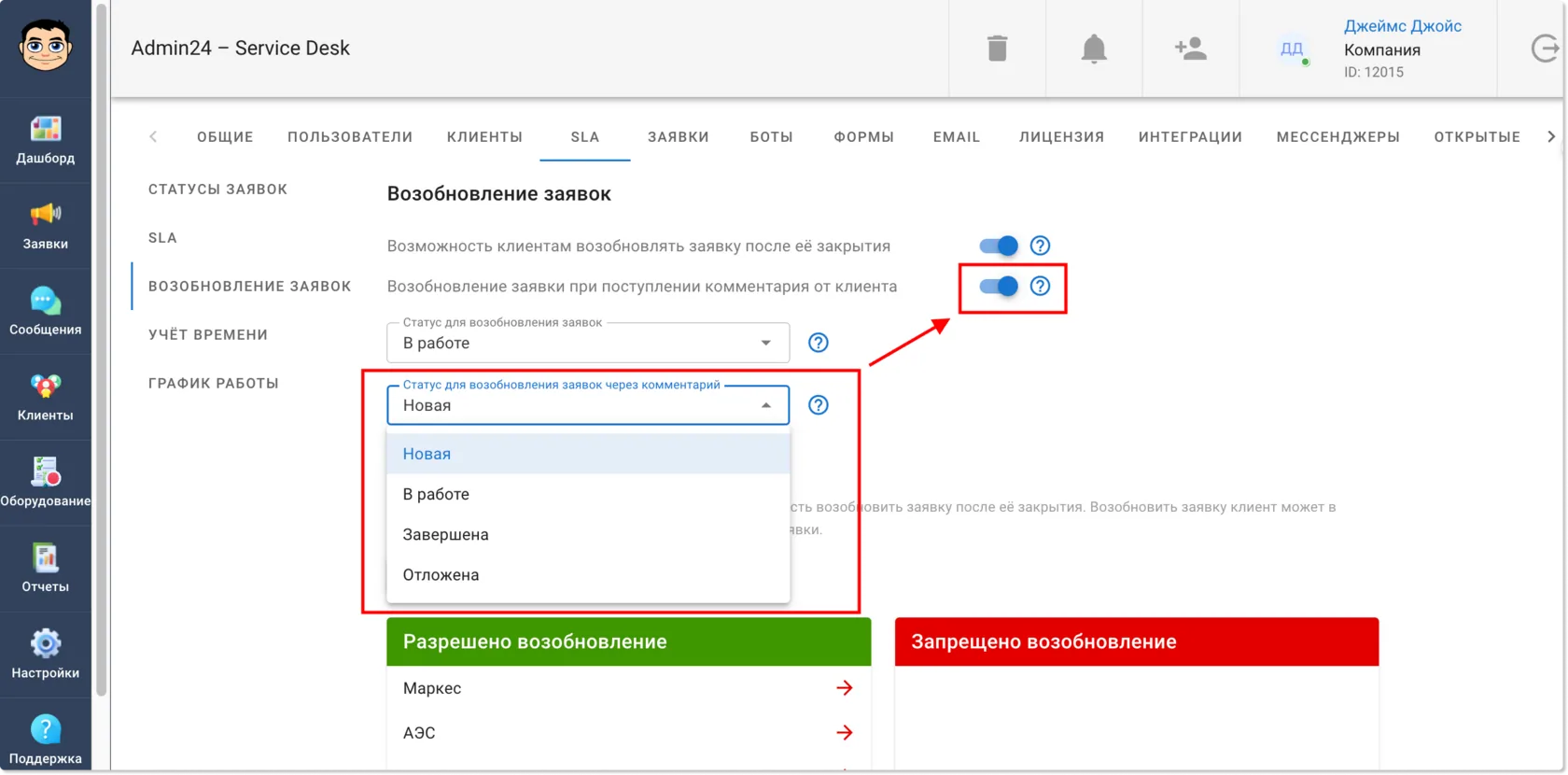Screen dimensions: 1568x775
Task: Open Отчеты in the sidebar
Action: 46,569
